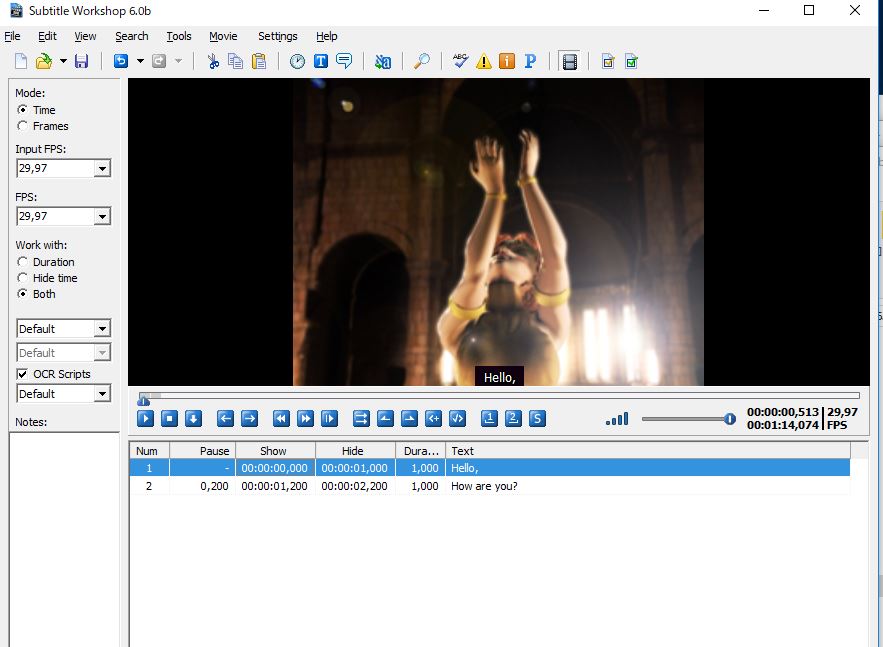Select Both under Work with

(23, 294)
